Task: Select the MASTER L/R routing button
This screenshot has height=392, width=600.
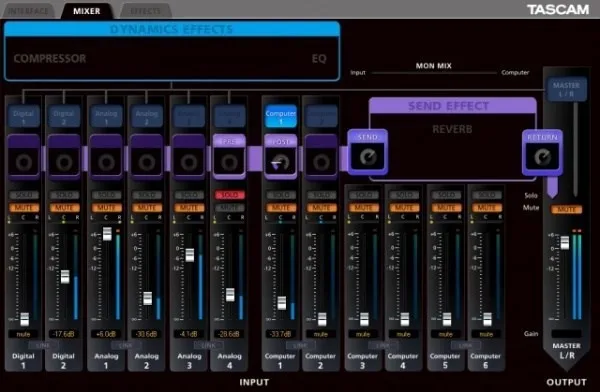Action: (x=566, y=89)
